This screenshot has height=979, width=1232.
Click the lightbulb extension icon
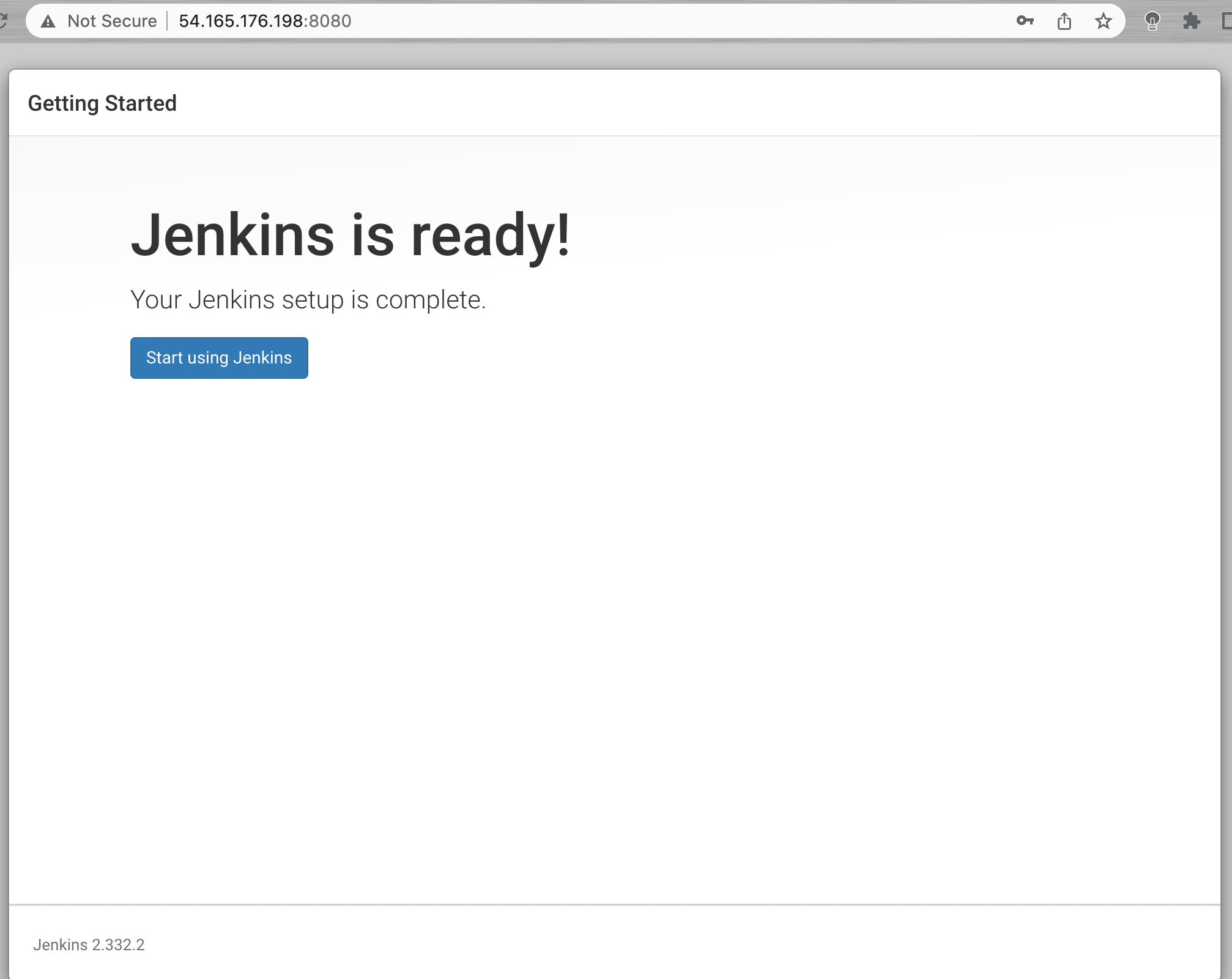click(1152, 21)
